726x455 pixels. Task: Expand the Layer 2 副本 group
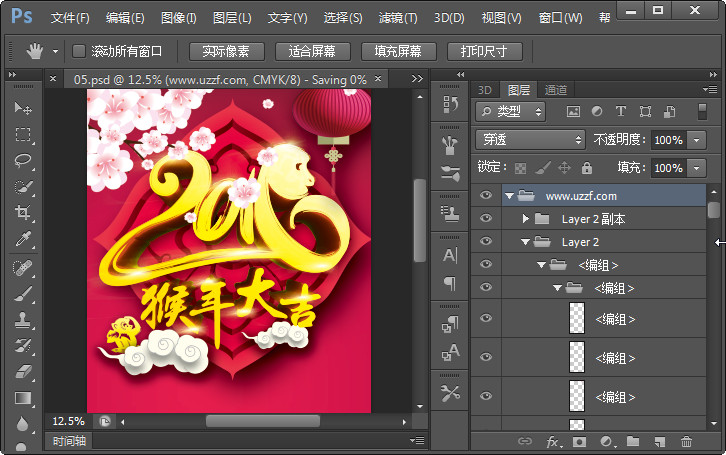[x=526, y=218]
